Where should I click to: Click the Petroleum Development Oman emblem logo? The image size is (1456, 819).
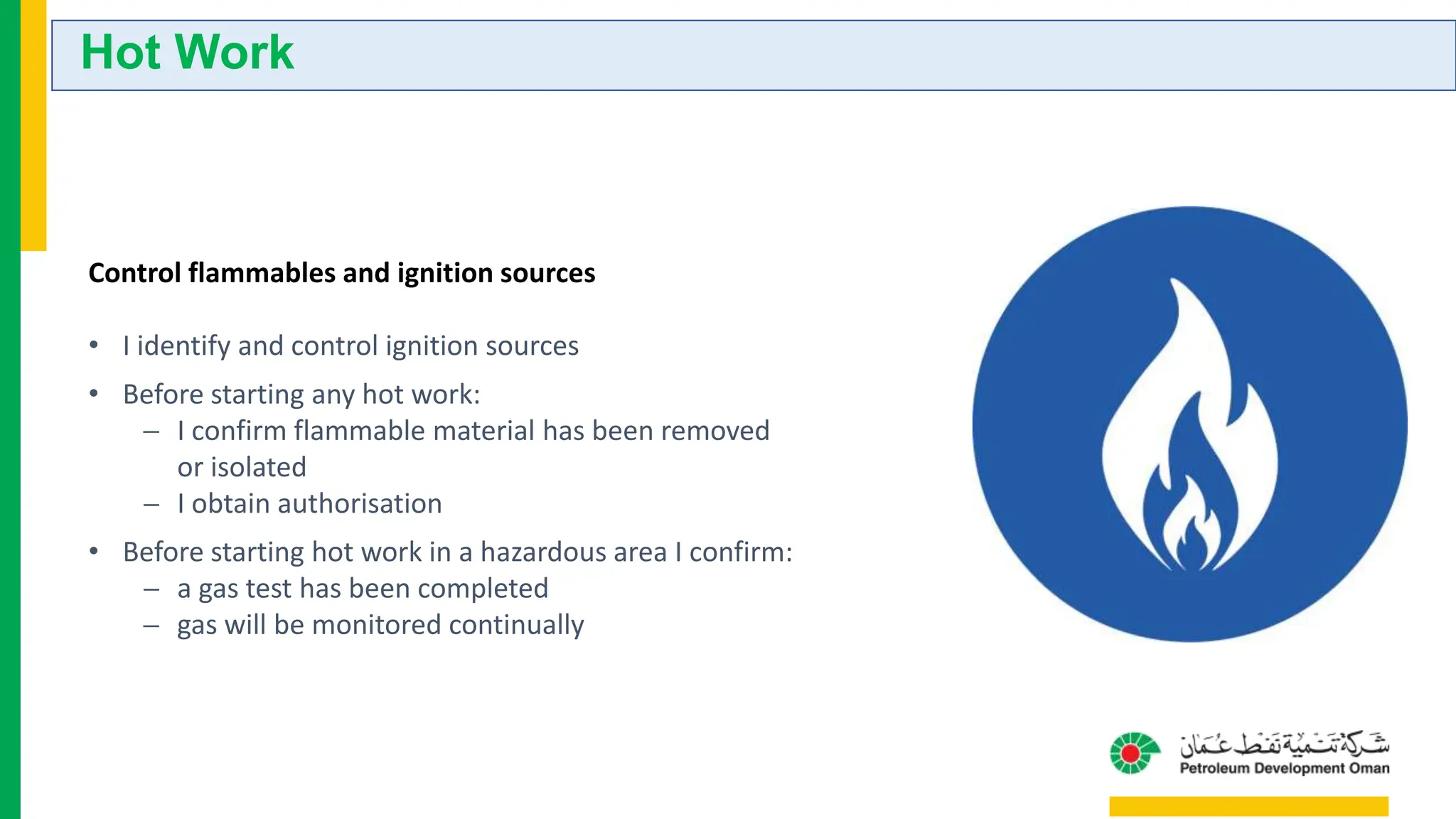click(1135, 753)
